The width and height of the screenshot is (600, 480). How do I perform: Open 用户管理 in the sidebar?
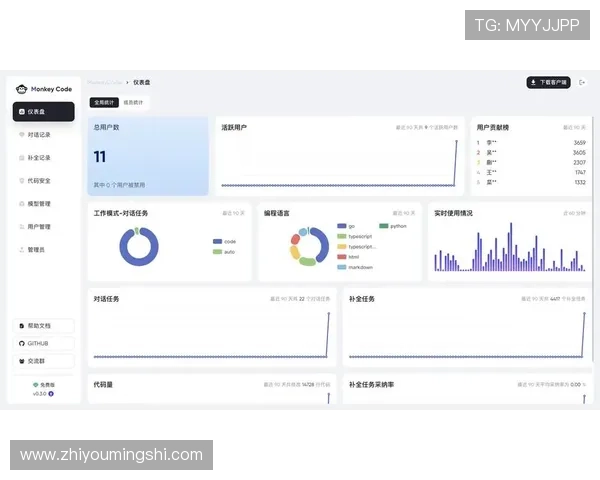tap(44, 227)
